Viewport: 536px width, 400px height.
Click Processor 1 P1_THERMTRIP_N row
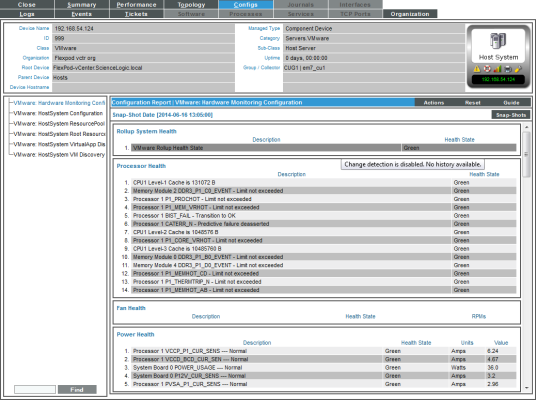click(323, 282)
